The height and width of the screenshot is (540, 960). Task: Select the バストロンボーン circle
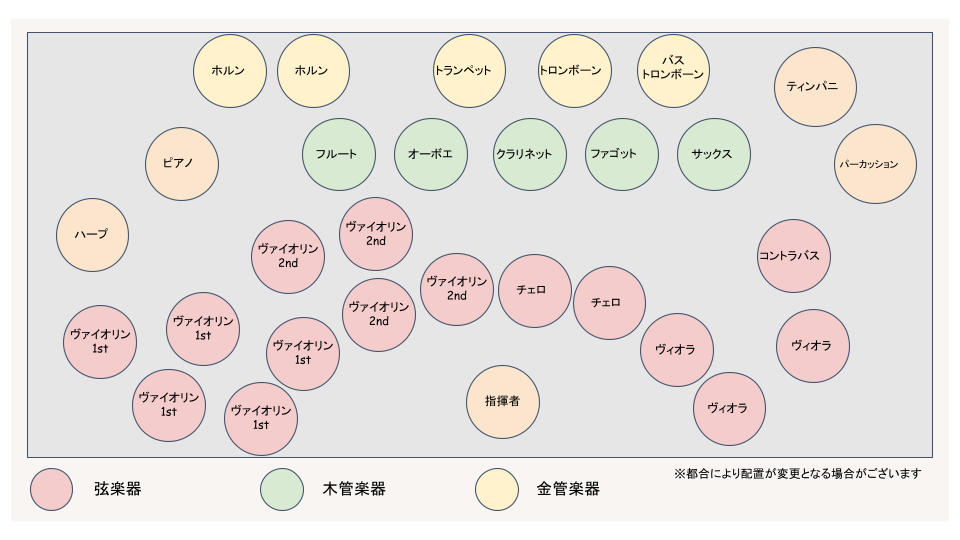tap(673, 71)
